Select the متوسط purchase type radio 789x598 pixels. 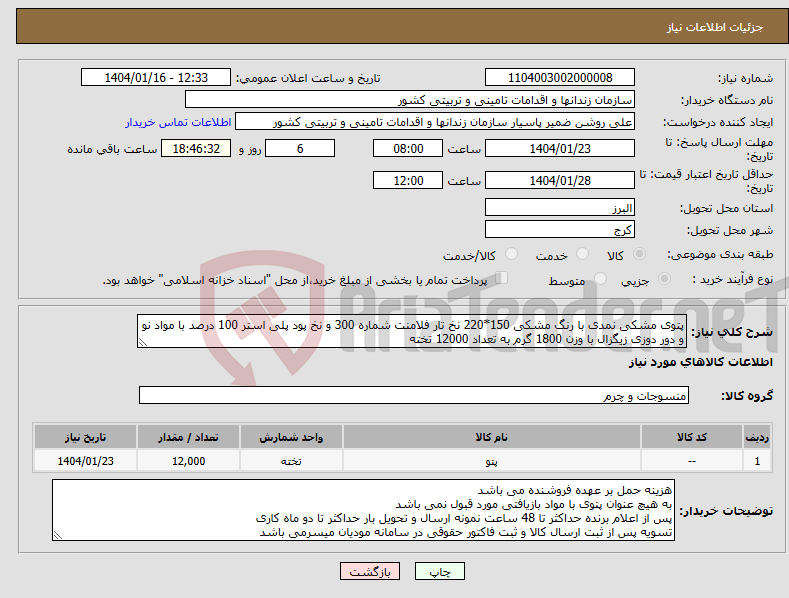(600, 278)
